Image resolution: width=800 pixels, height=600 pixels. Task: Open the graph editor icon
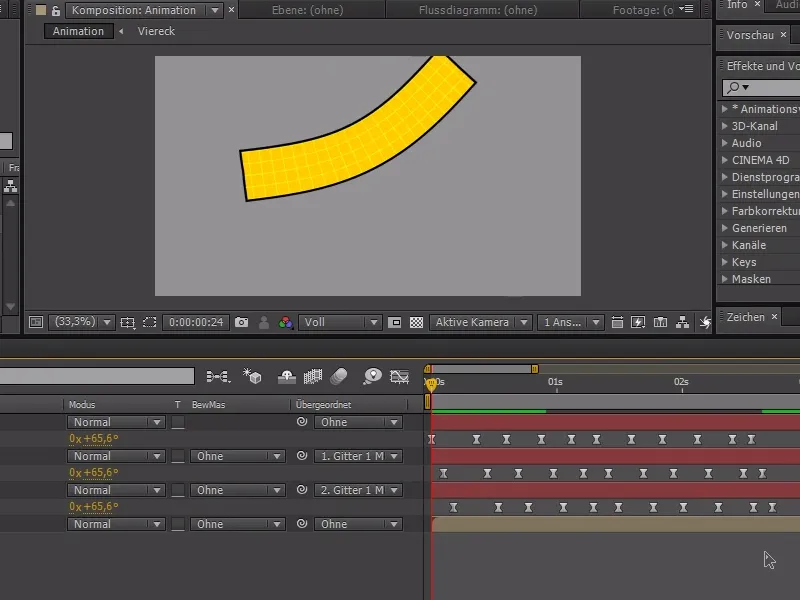click(x=399, y=377)
